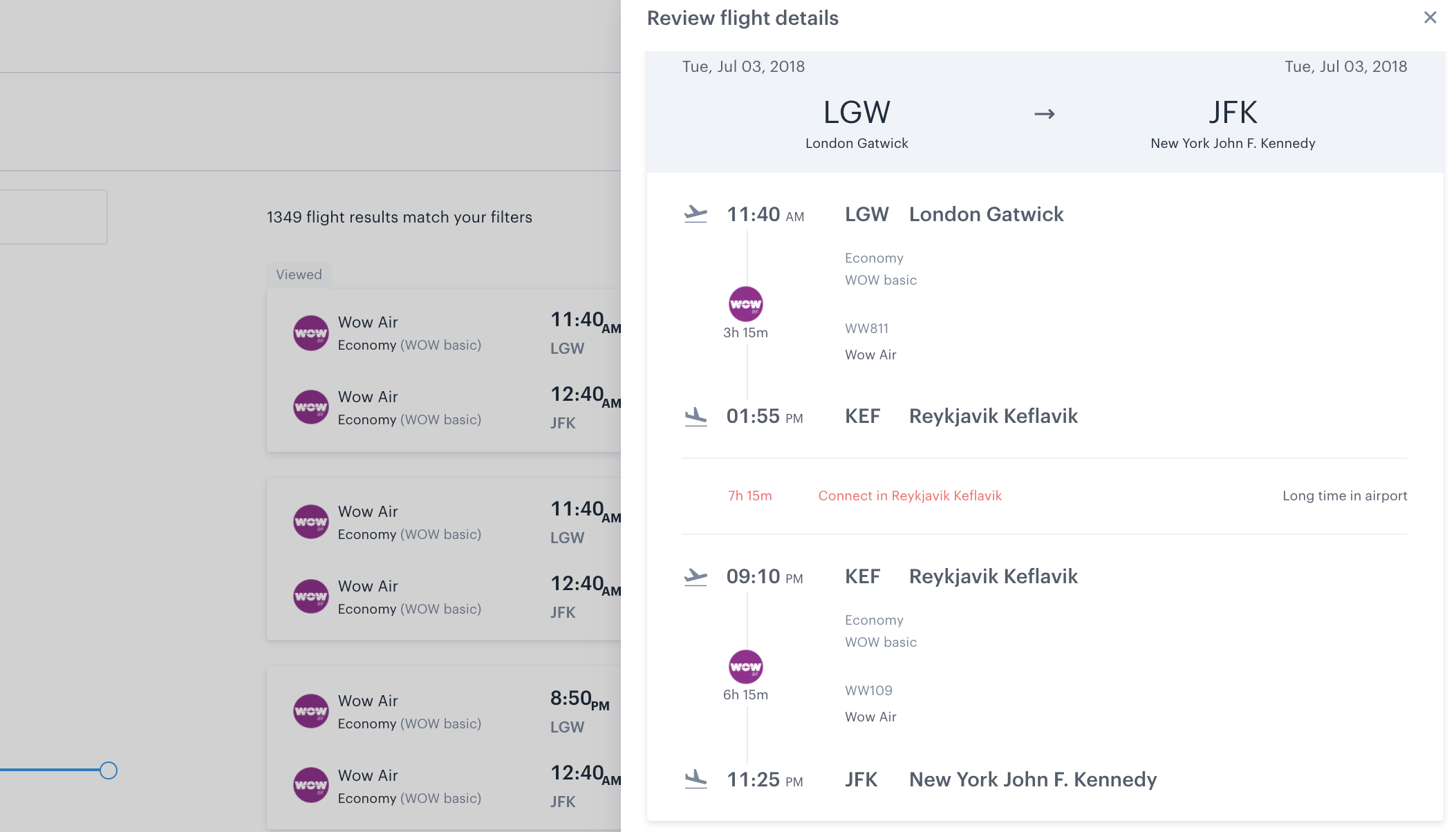This screenshot has width=1456, height=832.
Task: Click the landing plane icon at 01:55 PM
Action: point(696,417)
